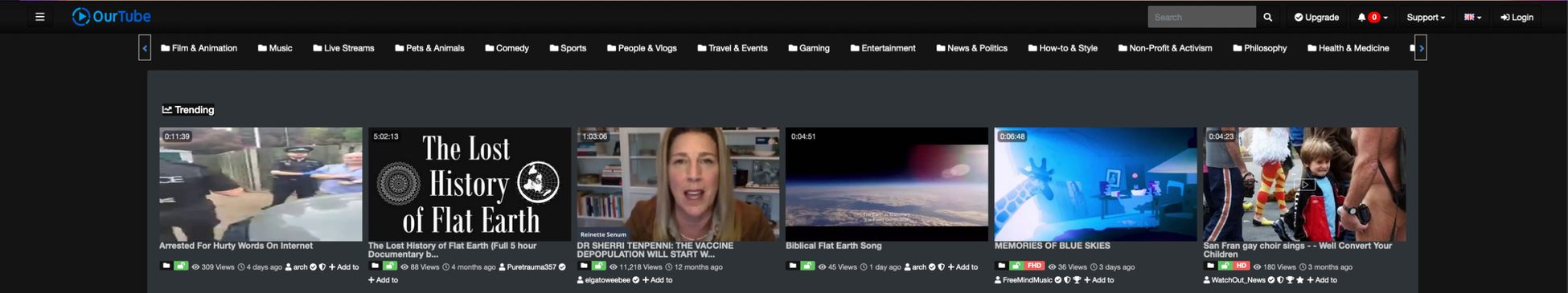Click folder icon under Dr Sherri Tenpenni video
This screenshot has width=1568, height=293.
pos(584,266)
